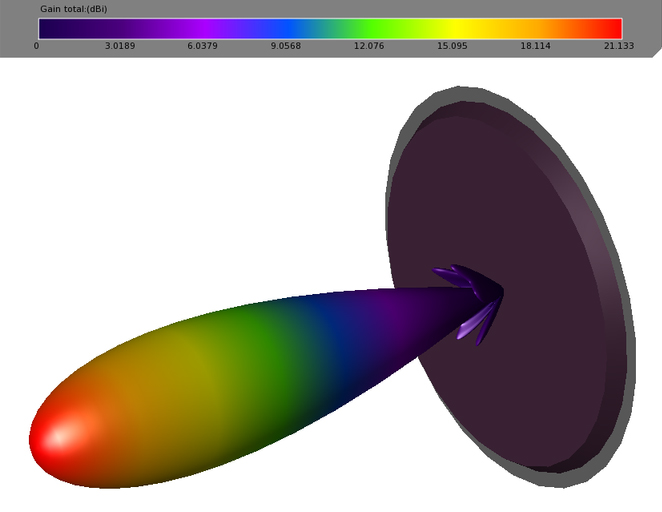
Task: Click the 18.114 tick label
Action: (x=535, y=46)
